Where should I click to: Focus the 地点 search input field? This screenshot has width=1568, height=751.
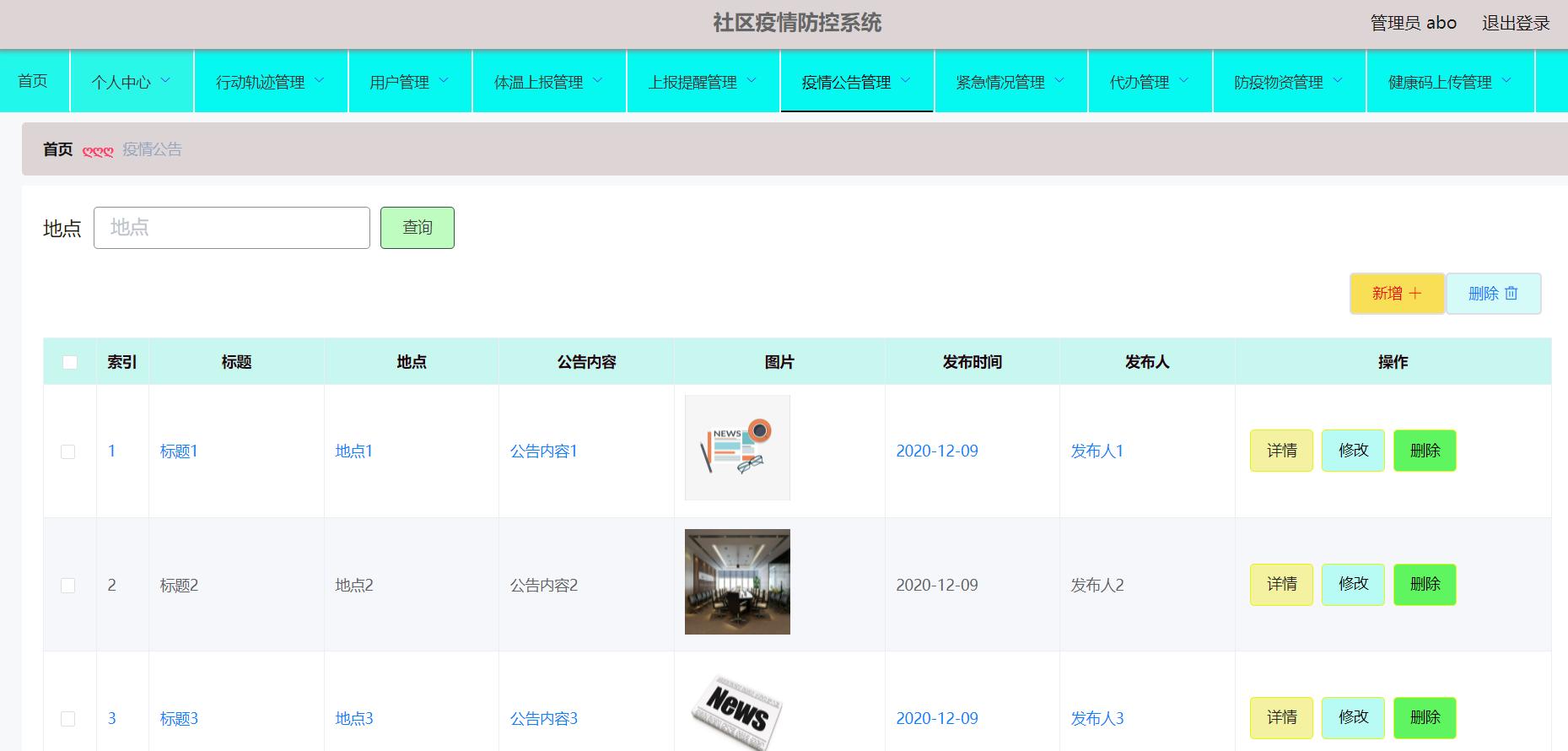pos(232,228)
